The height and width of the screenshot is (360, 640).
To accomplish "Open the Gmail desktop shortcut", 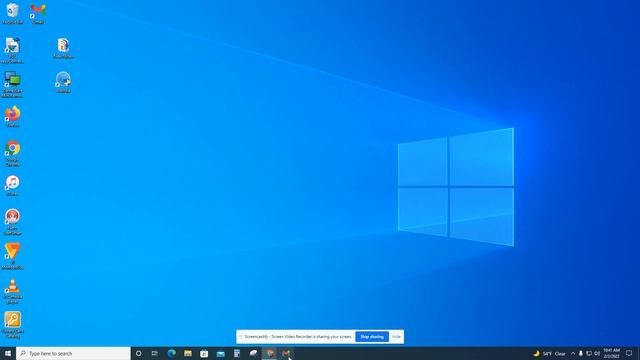I will click(x=38, y=13).
